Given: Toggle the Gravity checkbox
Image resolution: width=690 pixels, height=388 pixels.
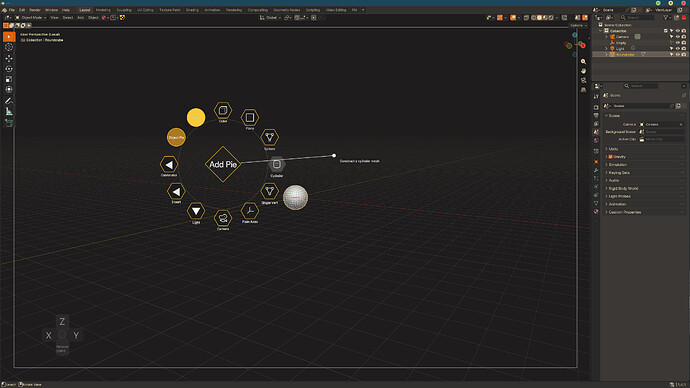Looking at the screenshot, I should point(610,157).
